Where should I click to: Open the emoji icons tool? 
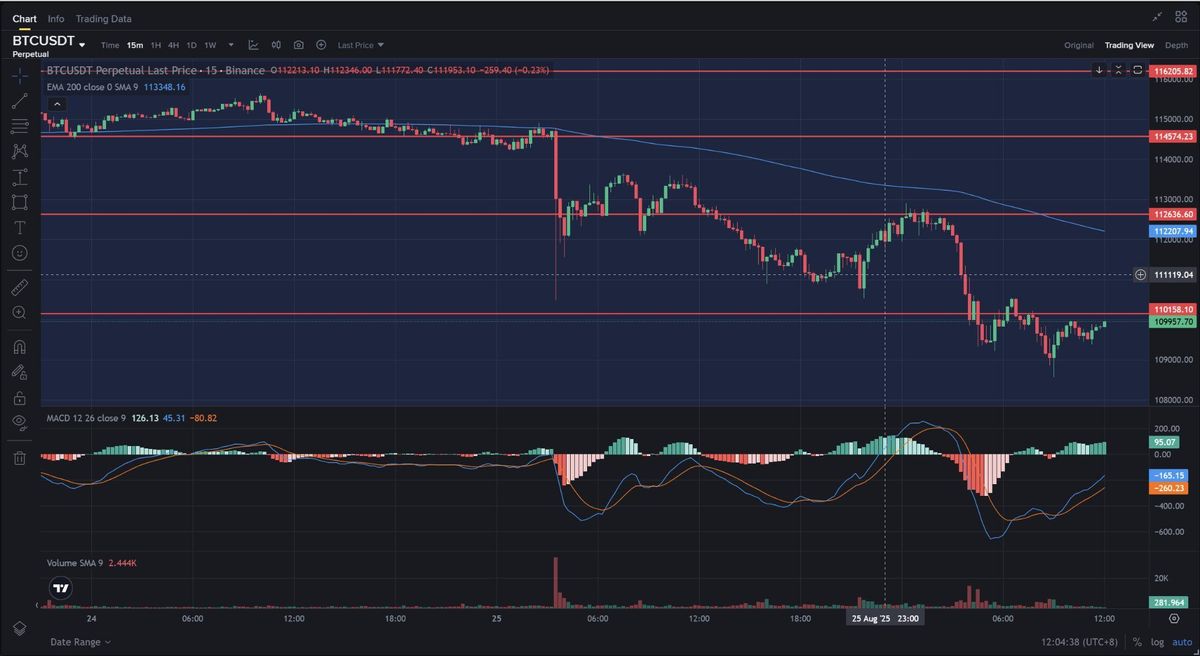pyautogui.click(x=19, y=253)
